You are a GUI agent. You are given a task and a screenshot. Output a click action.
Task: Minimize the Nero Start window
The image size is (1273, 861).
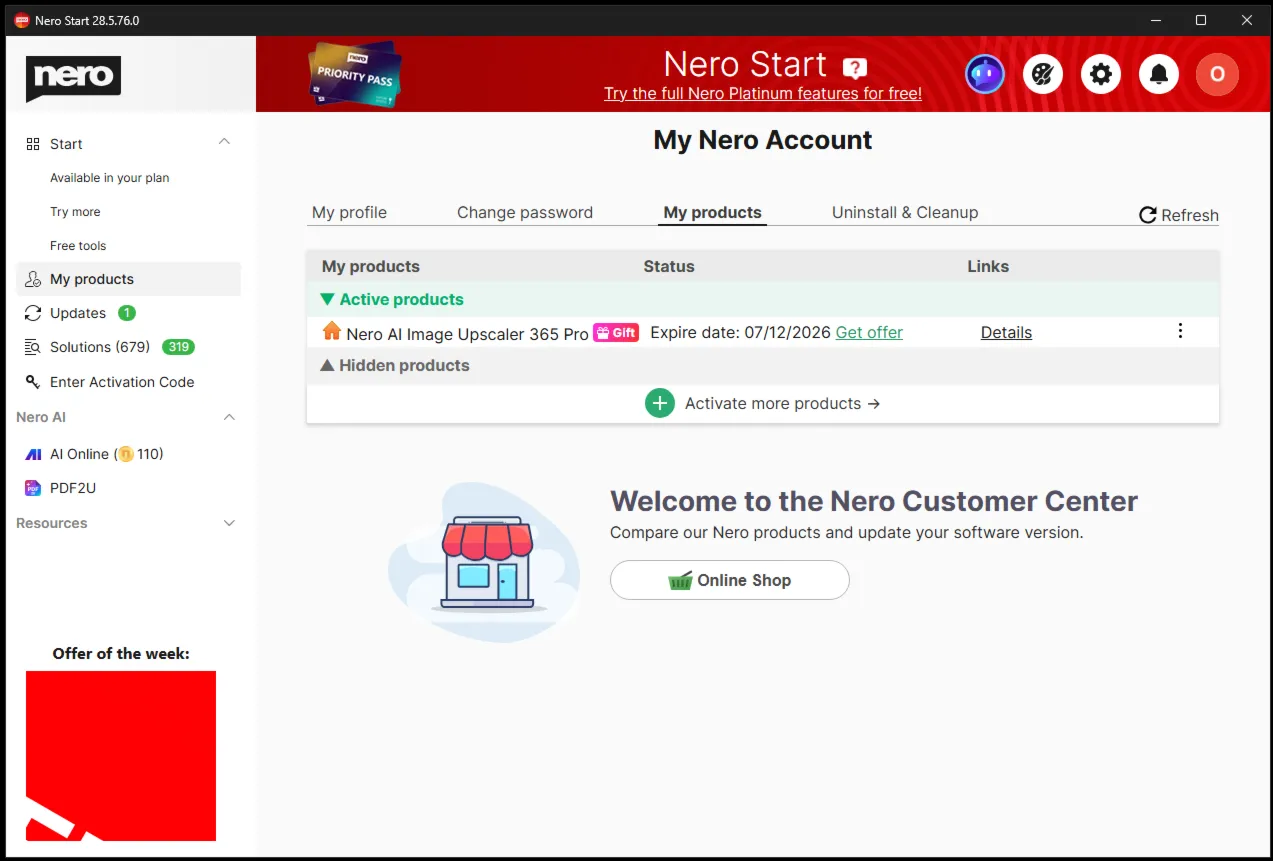[1155, 20]
